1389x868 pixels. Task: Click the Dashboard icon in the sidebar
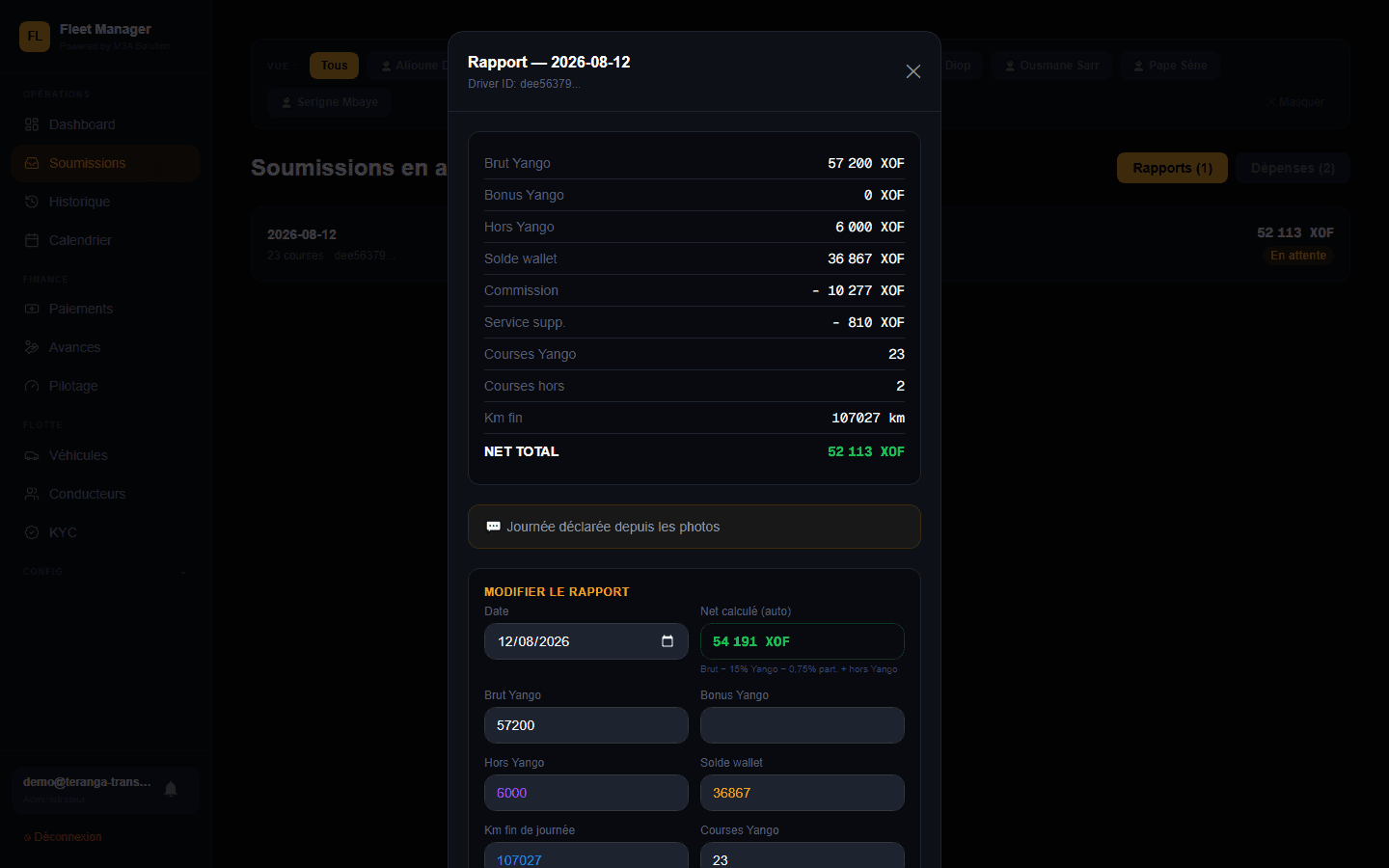pyautogui.click(x=32, y=124)
